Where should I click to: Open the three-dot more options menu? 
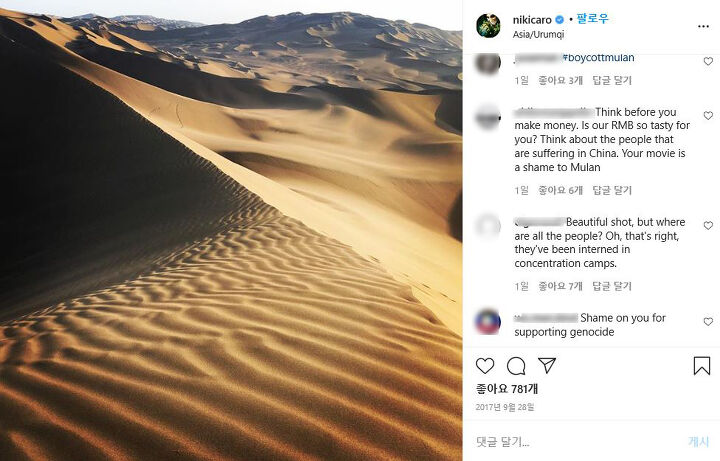[x=703, y=27]
